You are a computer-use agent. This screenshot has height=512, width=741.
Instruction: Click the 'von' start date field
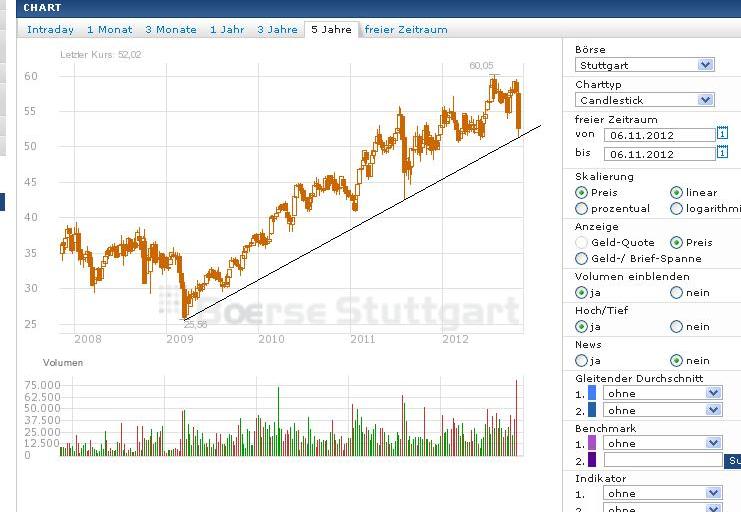(x=658, y=135)
